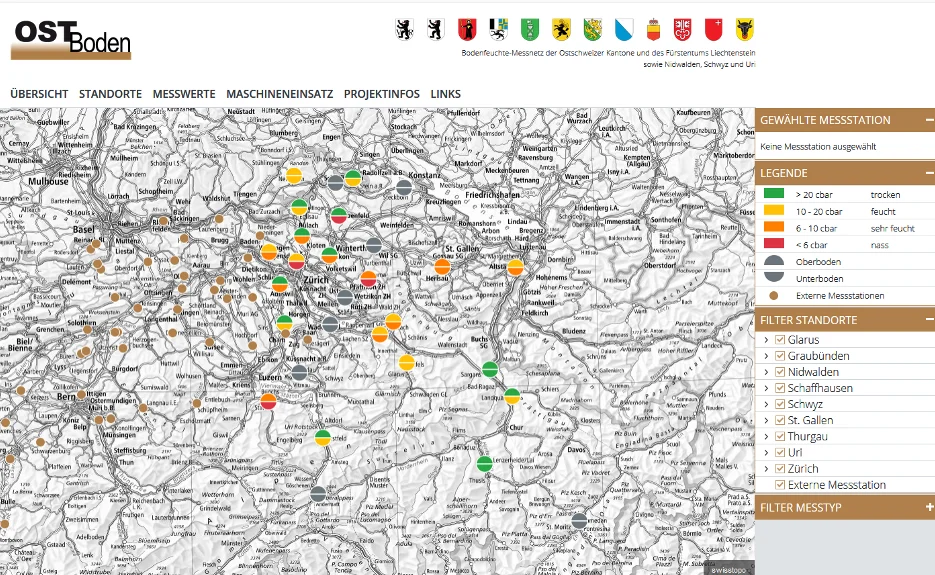
Task: Click the Graubünden coat of arms
Action: click(x=497, y=28)
